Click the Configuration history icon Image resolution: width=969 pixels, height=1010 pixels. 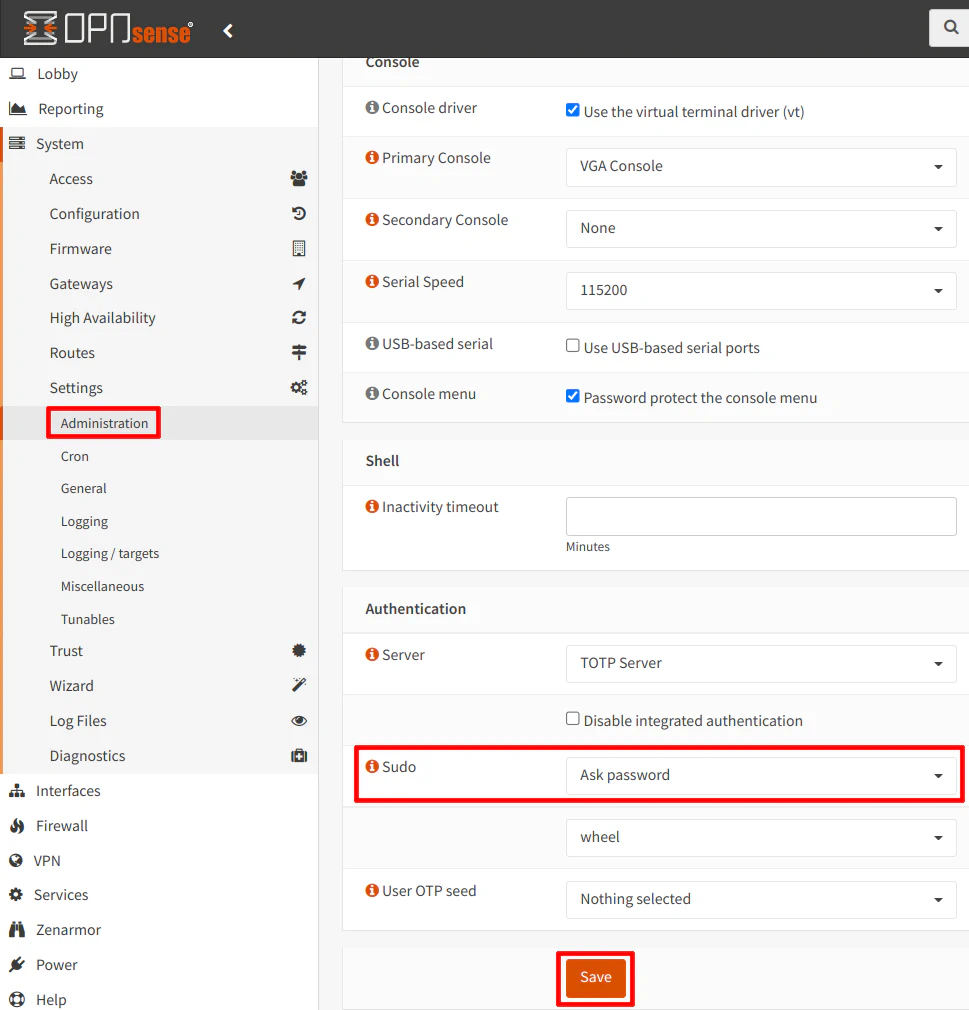click(299, 213)
